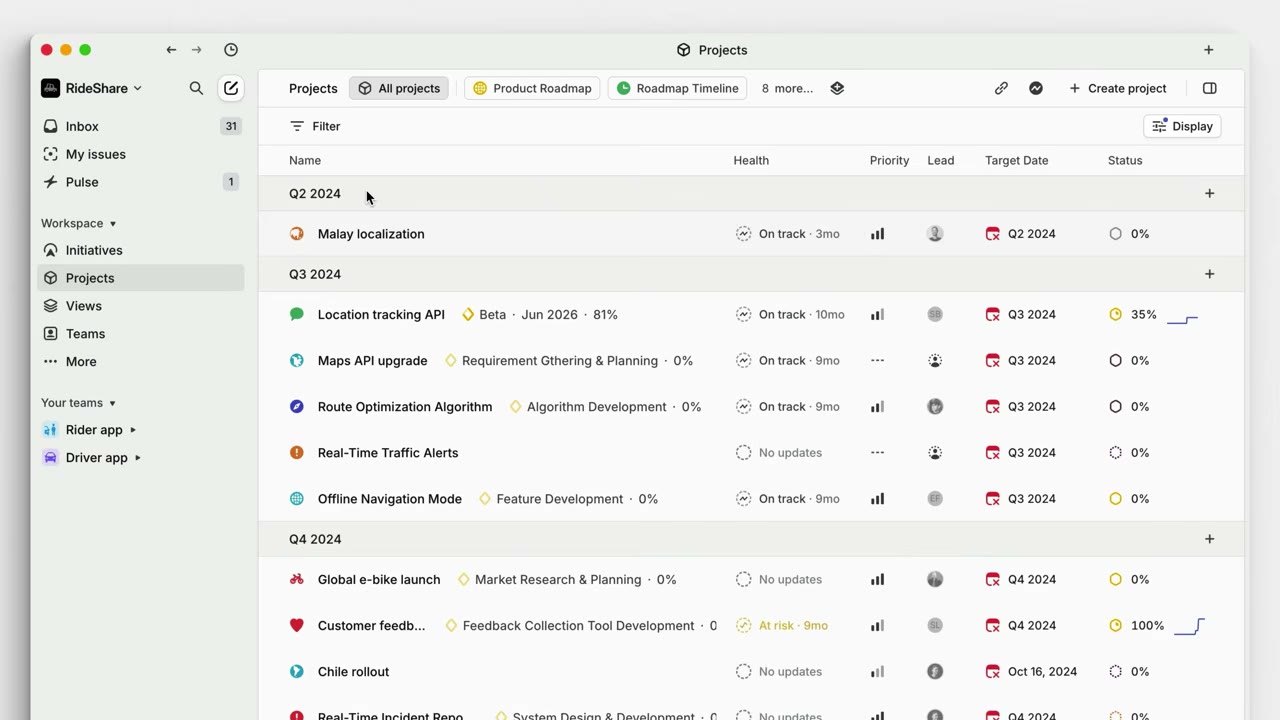Screen dimensions: 1280x720
Task: Click the 35% status for Location tracking API
Action: click(1133, 314)
